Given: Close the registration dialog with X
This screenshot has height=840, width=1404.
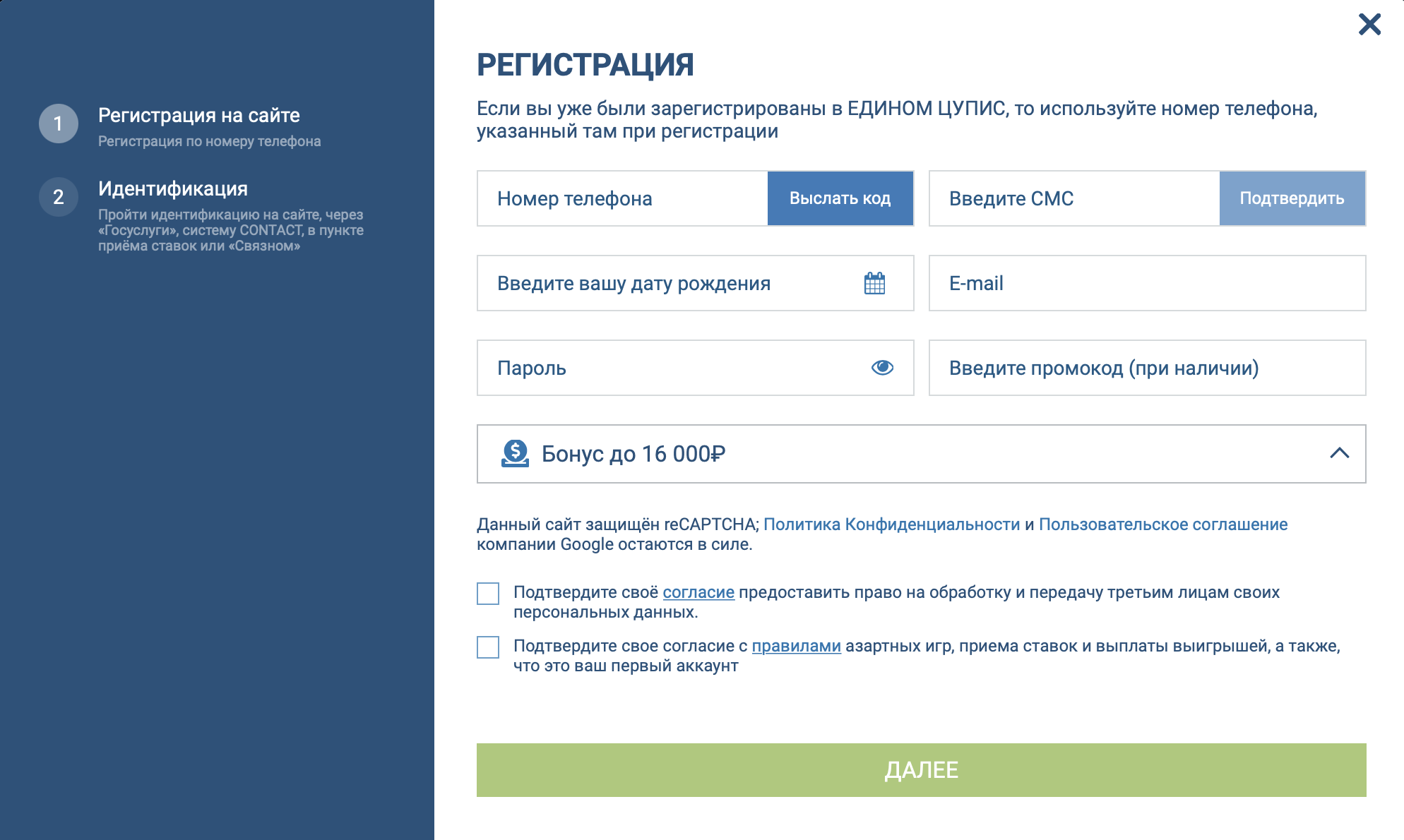Looking at the screenshot, I should coord(1369,24).
